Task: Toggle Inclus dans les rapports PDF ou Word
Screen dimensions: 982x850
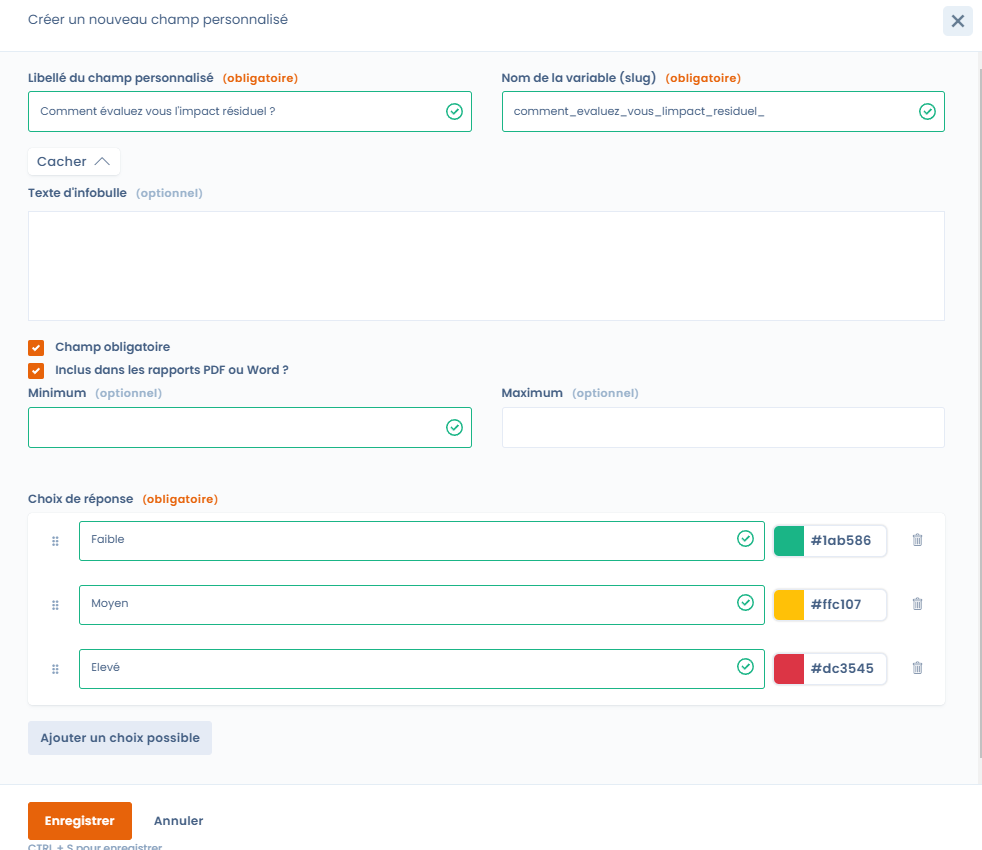Action: [36, 371]
